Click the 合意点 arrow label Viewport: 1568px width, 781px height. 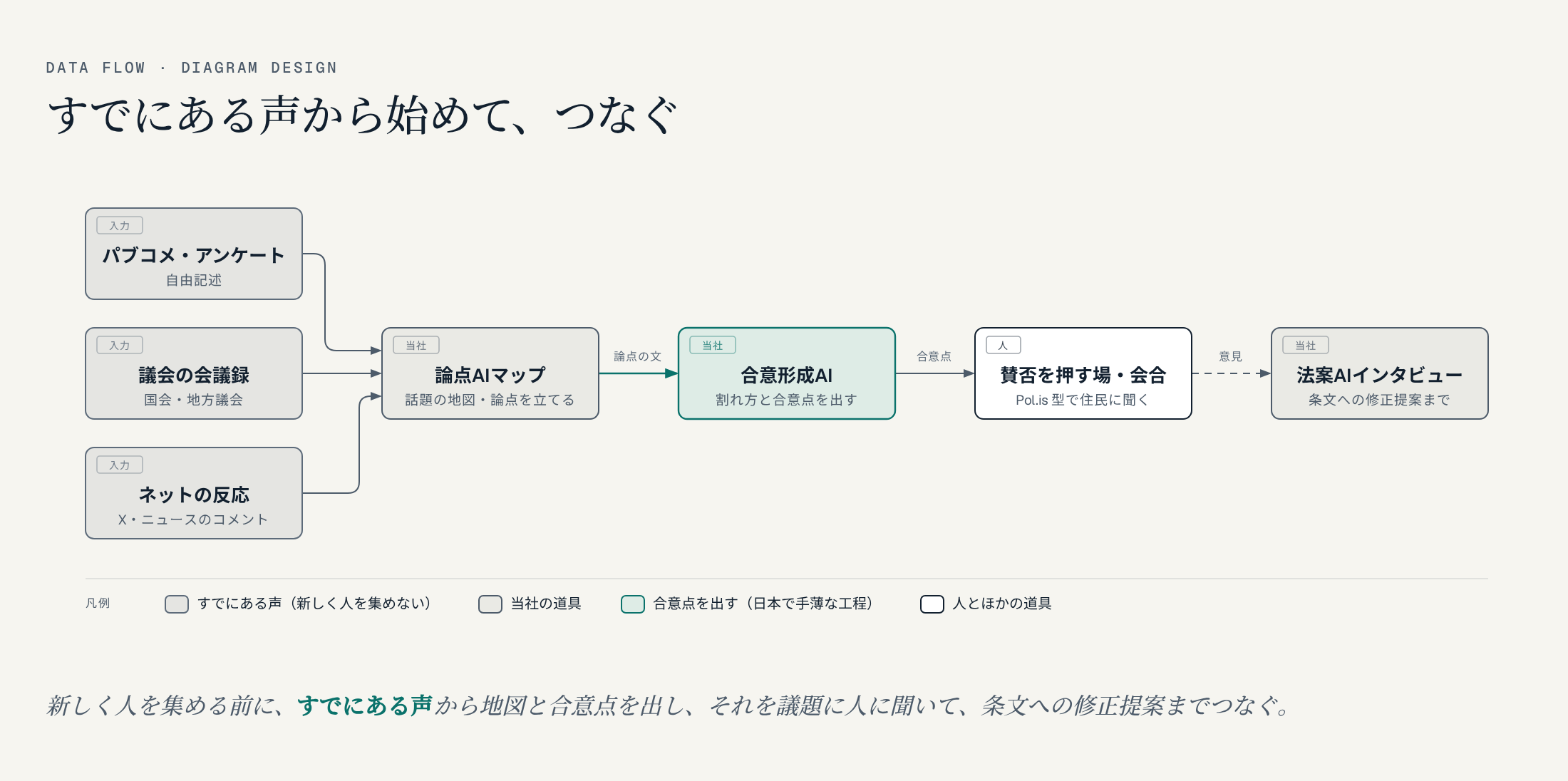point(934,356)
